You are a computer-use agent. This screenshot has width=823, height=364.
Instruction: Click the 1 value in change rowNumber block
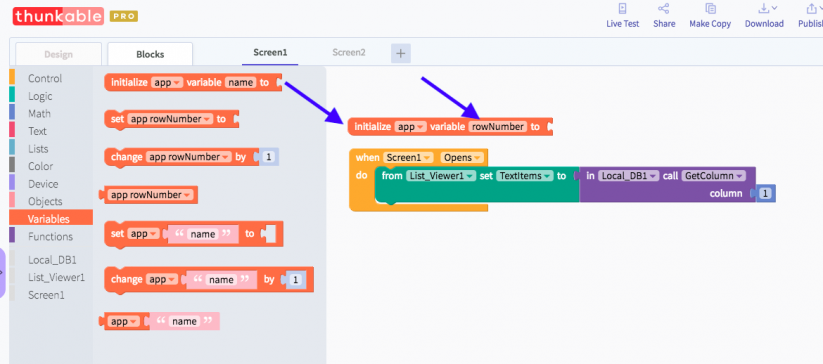tap(269, 157)
